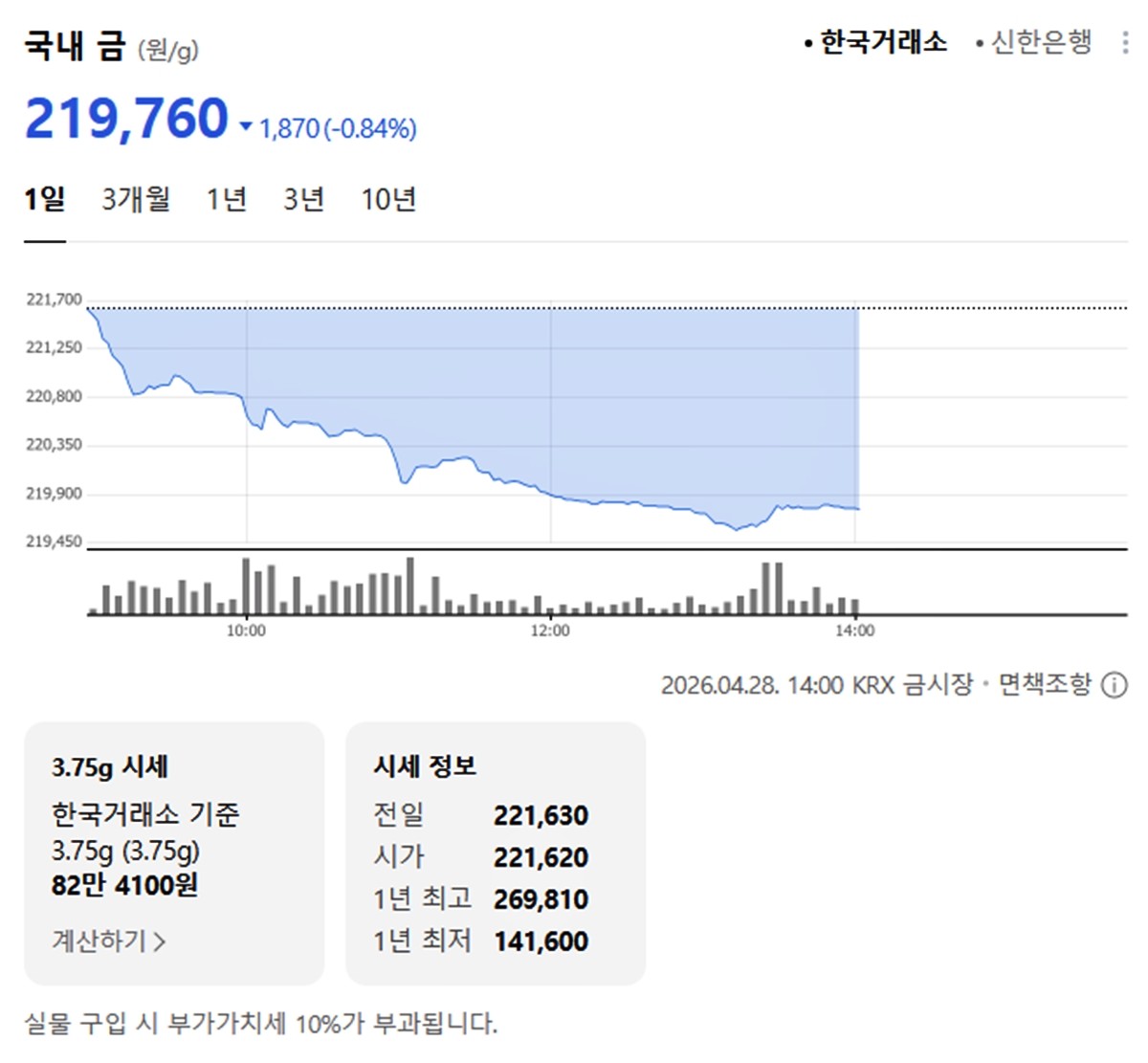Open the 1년 price chart
Screen dimensions: 1148x1063
point(226,199)
